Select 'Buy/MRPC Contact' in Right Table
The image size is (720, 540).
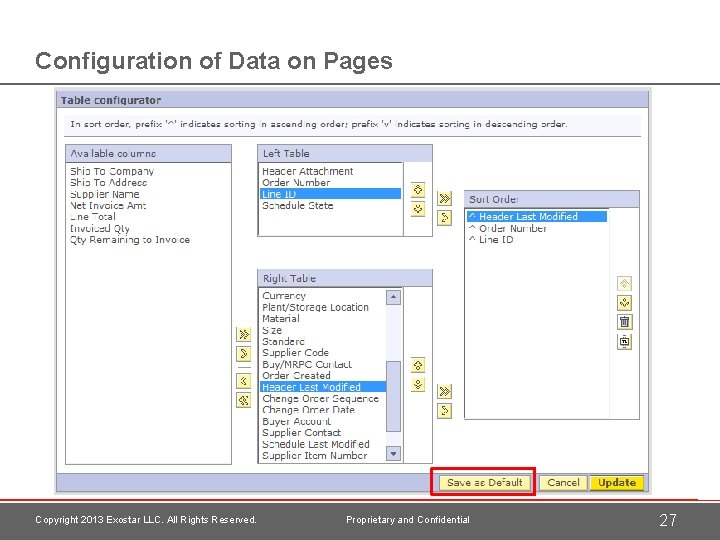click(x=307, y=365)
